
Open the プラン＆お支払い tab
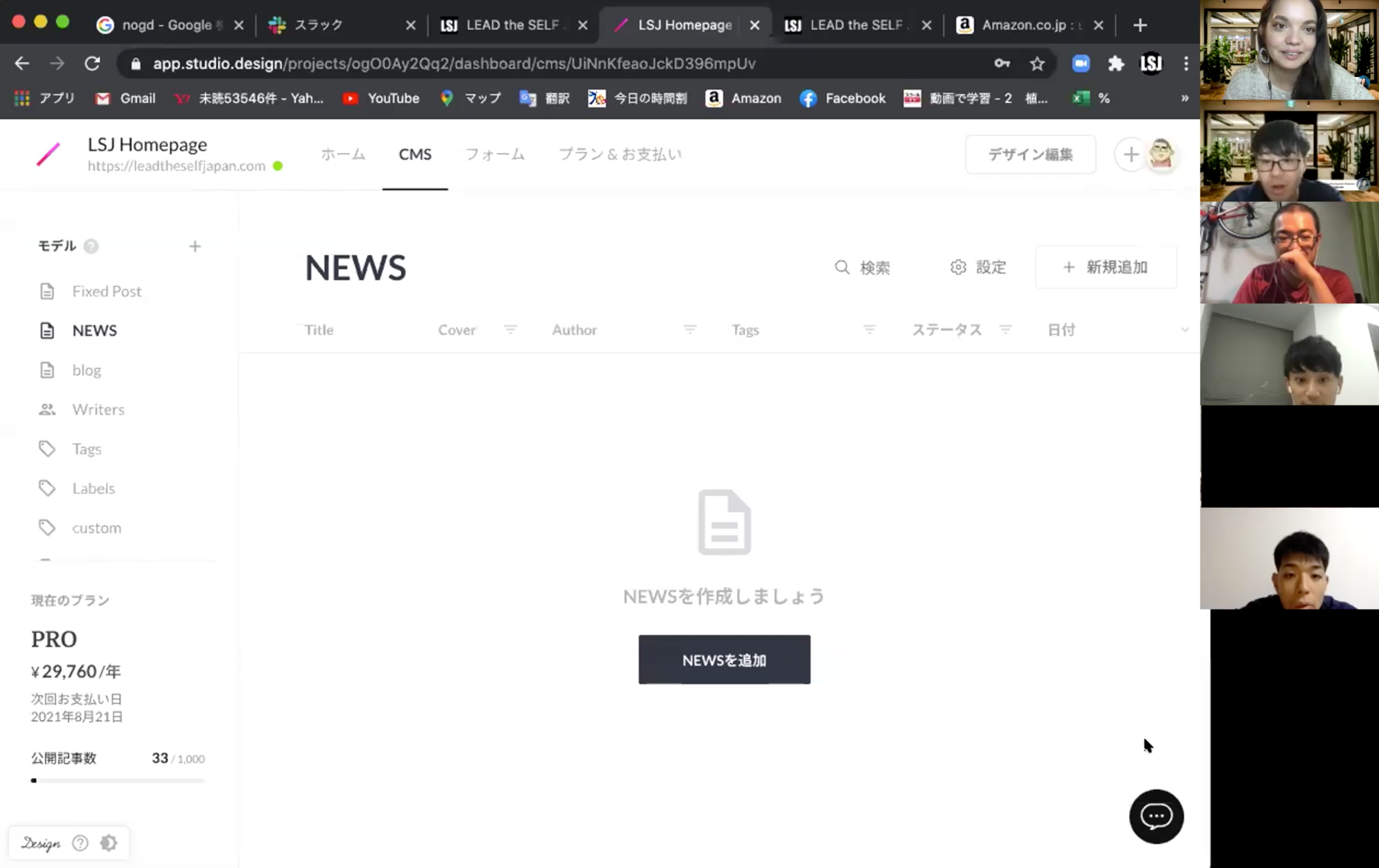click(x=620, y=154)
